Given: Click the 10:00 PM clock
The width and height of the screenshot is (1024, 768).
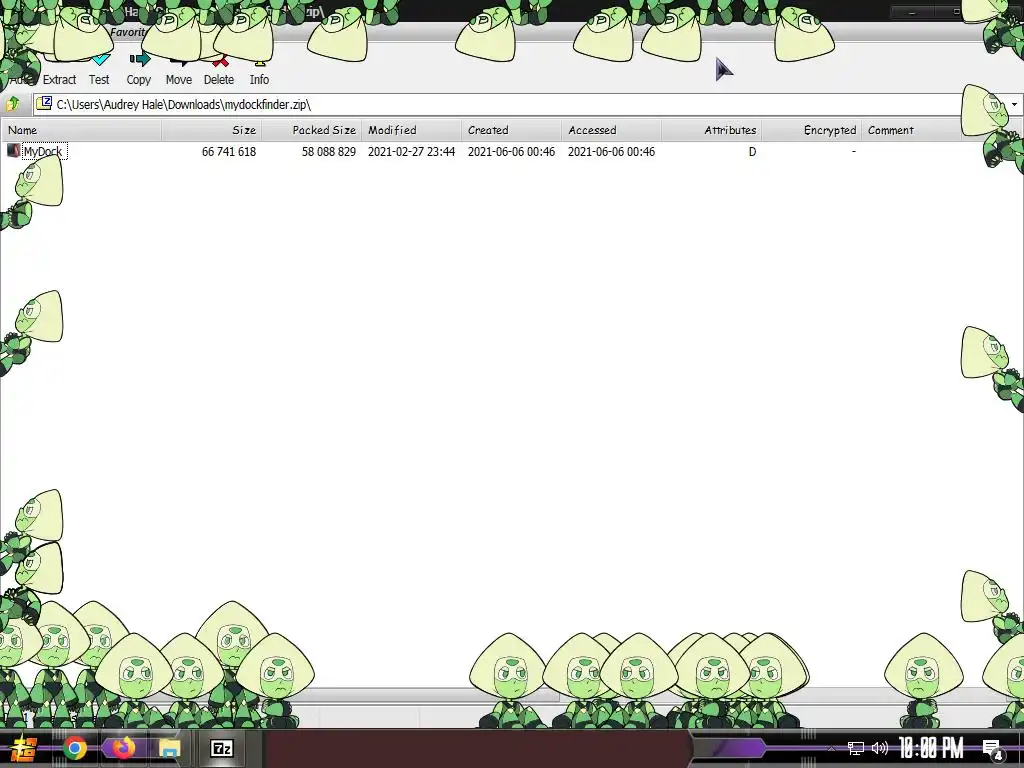Looking at the screenshot, I should pyautogui.click(x=931, y=748).
